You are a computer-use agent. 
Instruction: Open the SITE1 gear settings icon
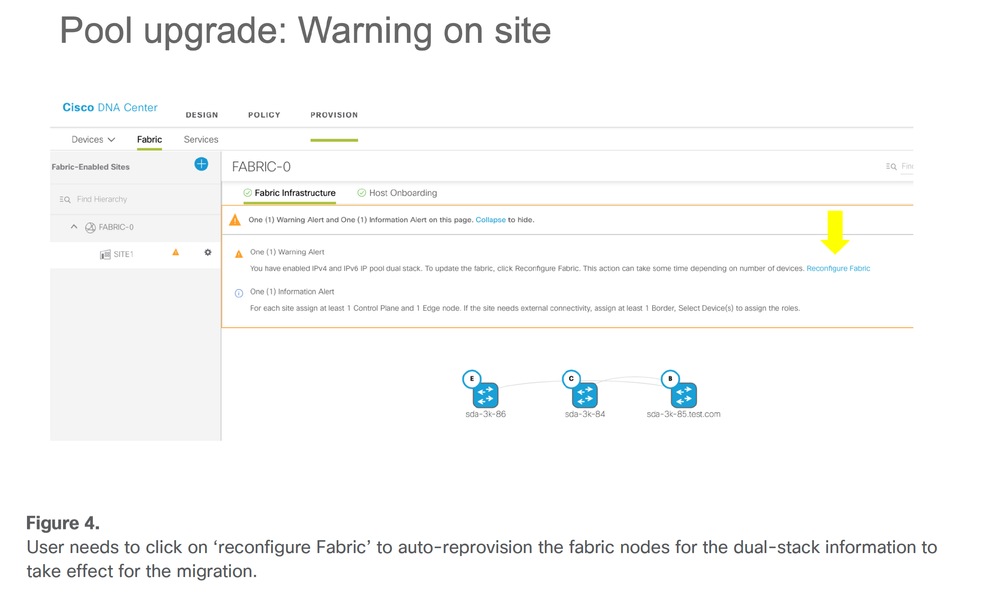(208, 253)
